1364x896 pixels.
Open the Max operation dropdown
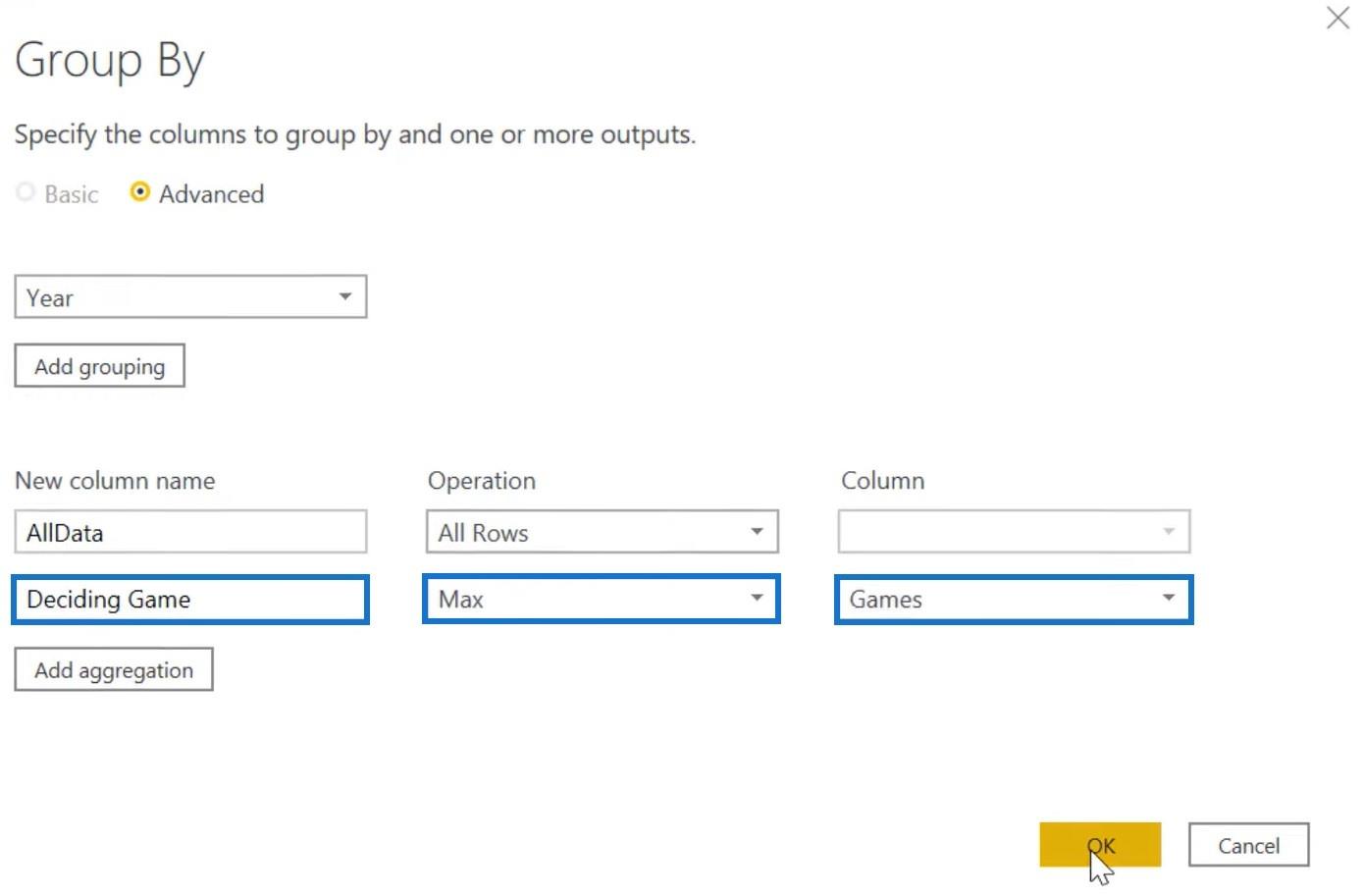[x=601, y=600]
